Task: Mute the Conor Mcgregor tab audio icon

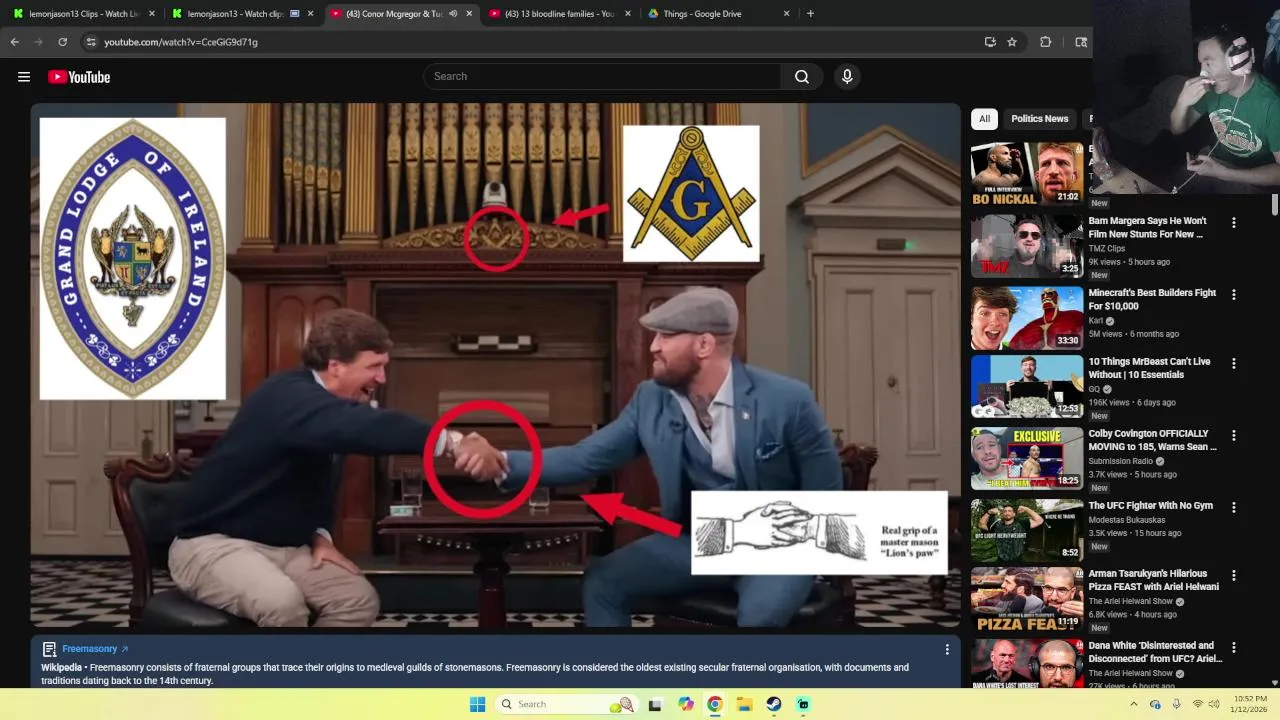Action: (x=453, y=14)
